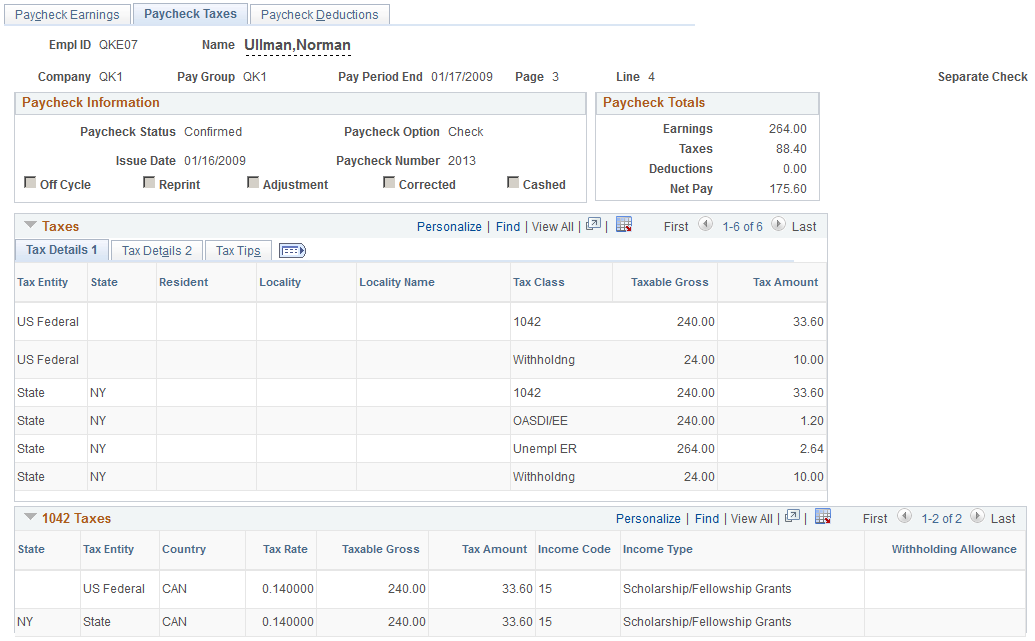Image resolution: width=1035 pixels, height=641 pixels.
Task: Click View All in Taxes grid
Action: click(x=552, y=226)
